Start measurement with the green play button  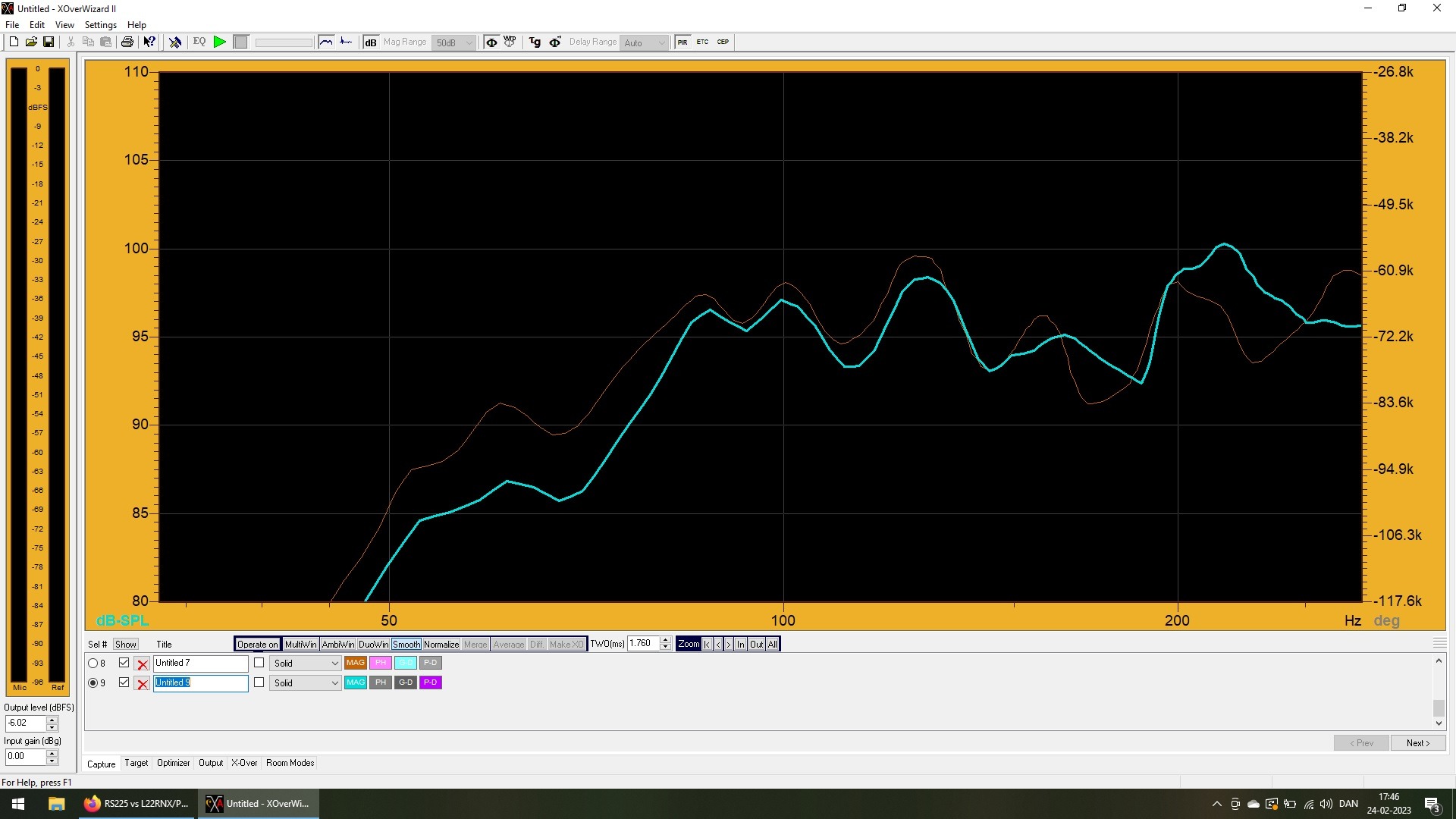pos(220,42)
